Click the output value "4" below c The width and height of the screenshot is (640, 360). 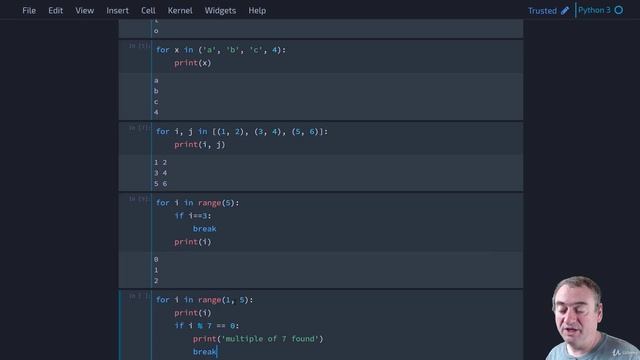pyautogui.click(x=156, y=112)
